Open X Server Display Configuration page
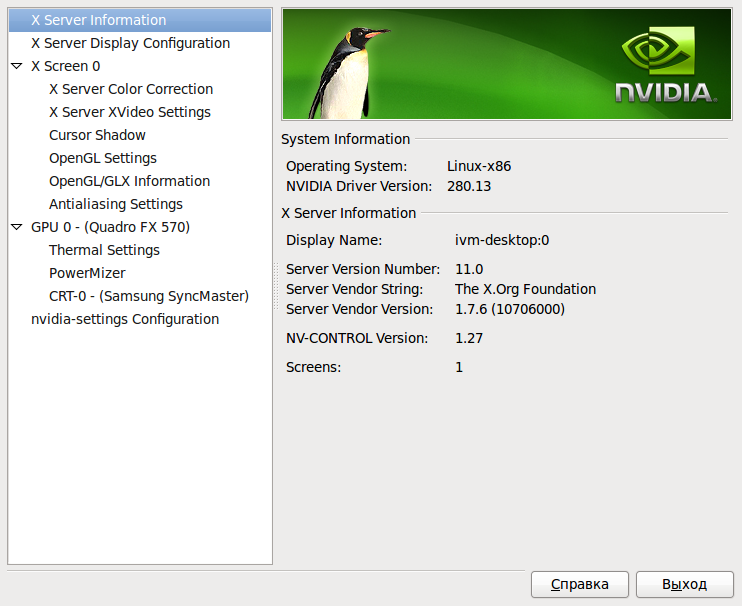742x606 pixels. pyautogui.click(x=130, y=43)
